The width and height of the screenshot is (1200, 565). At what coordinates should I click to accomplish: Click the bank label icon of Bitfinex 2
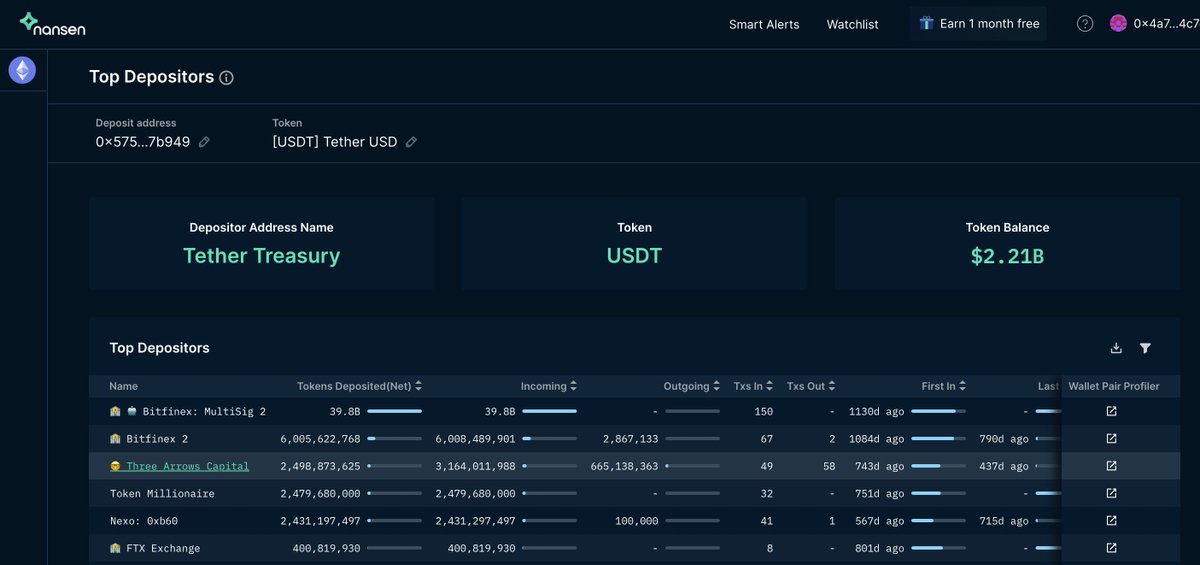(x=115, y=439)
